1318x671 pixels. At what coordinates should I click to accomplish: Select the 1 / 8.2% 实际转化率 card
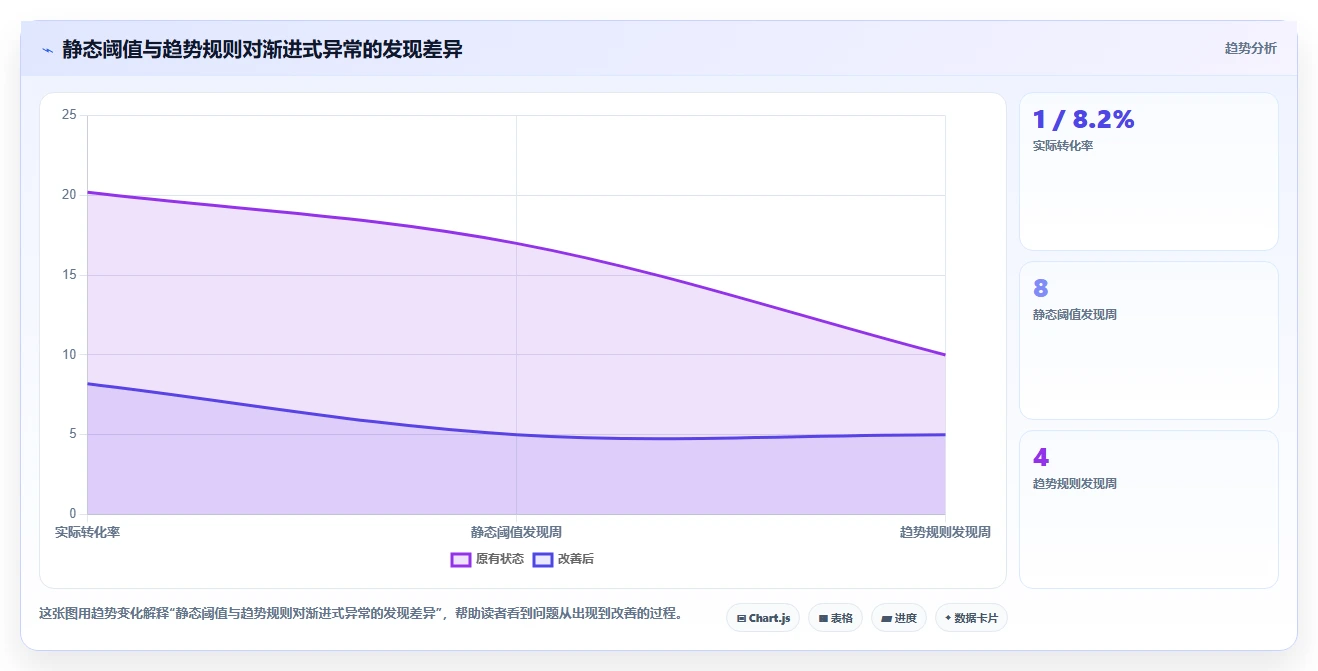pos(1148,171)
